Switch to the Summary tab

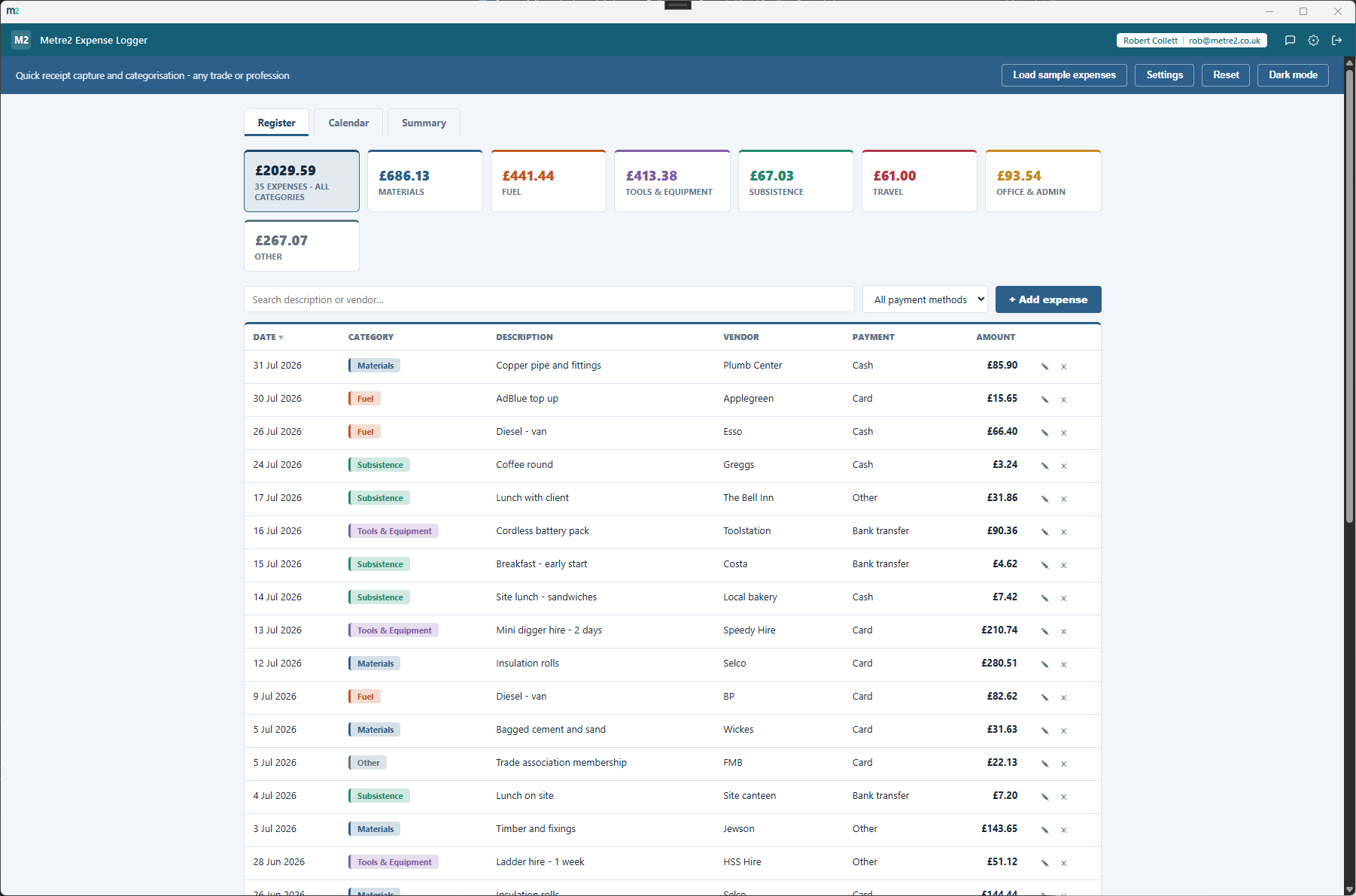(x=424, y=123)
